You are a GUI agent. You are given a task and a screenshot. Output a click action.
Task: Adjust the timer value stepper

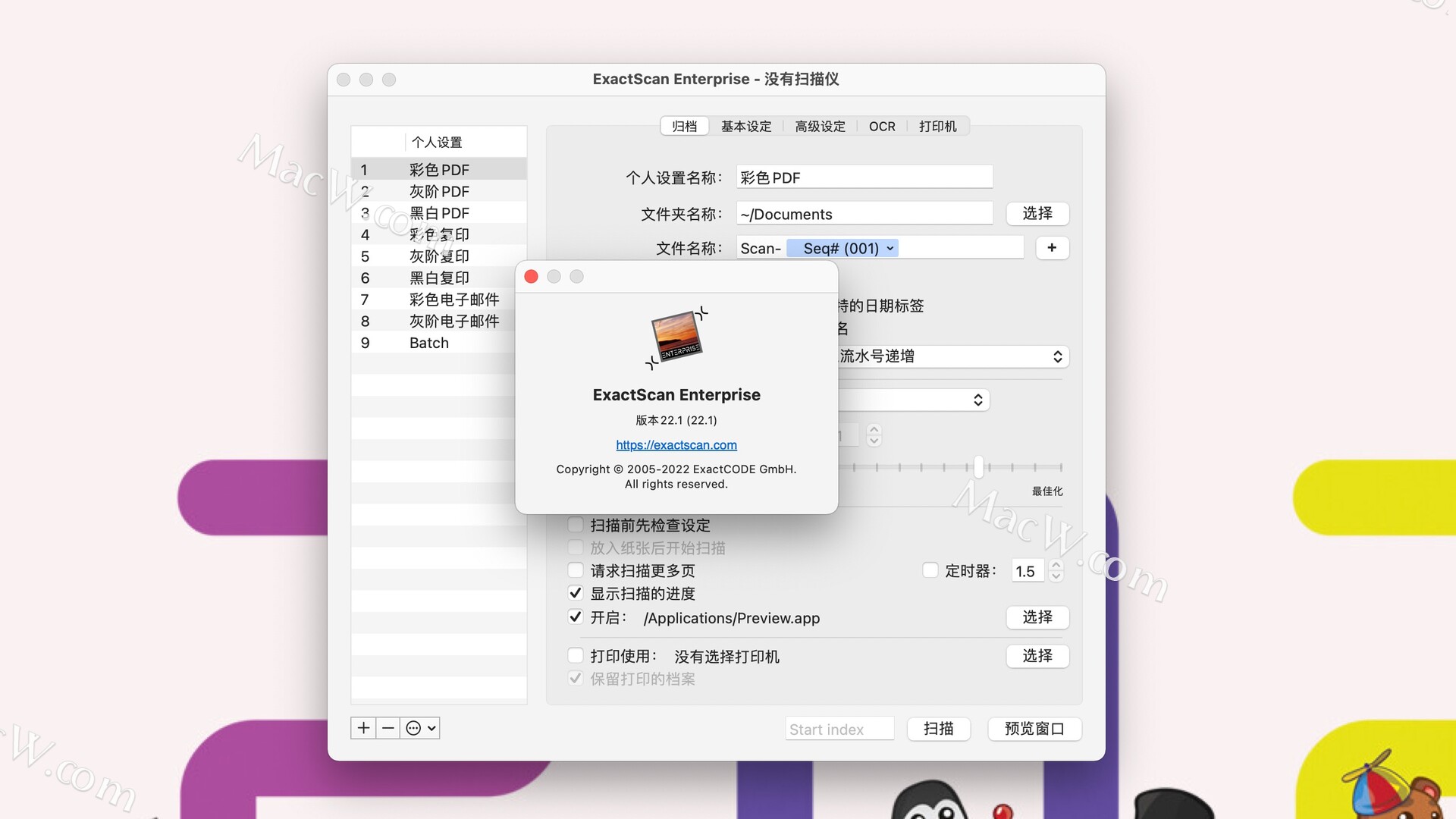[x=1056, y=571]
